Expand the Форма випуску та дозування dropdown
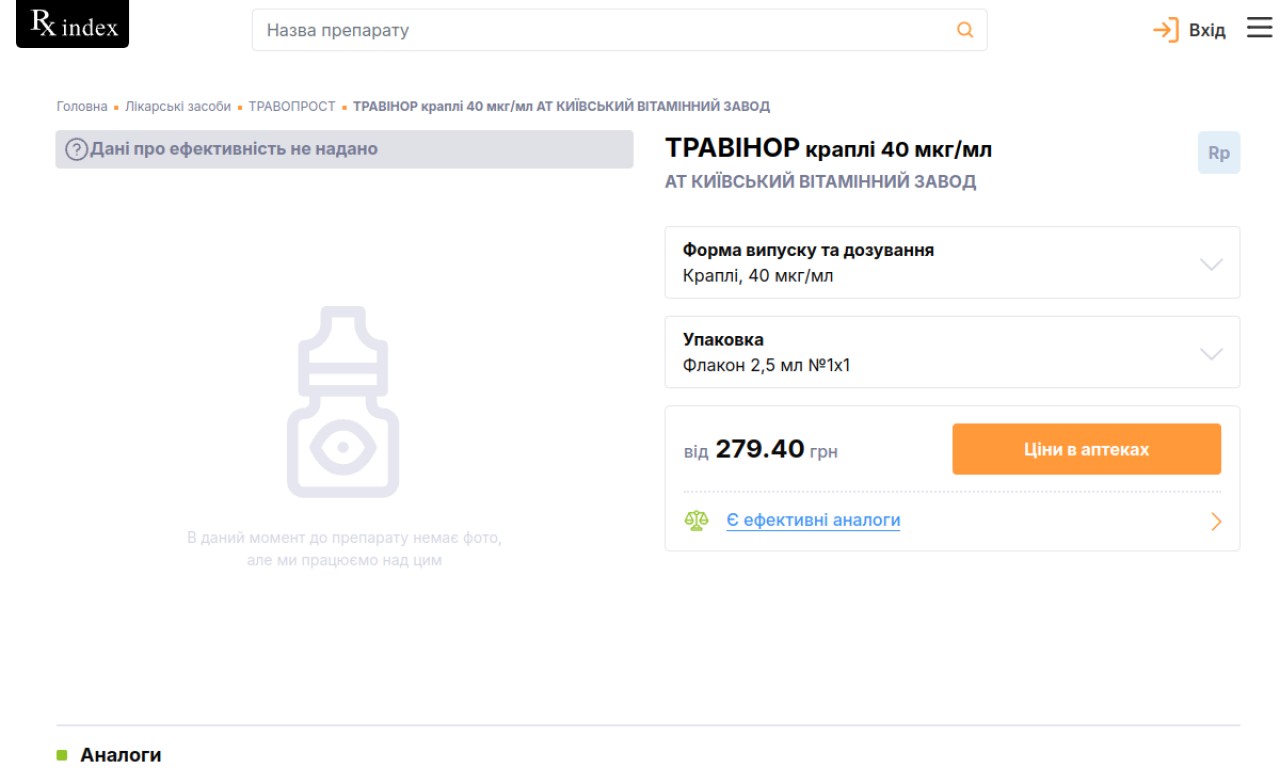 (x=952, y=263)
